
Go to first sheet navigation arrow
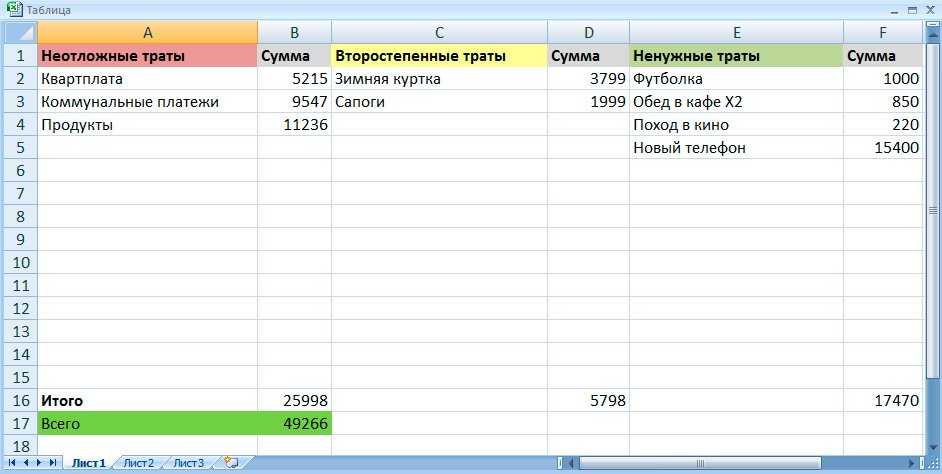point(13,463)
